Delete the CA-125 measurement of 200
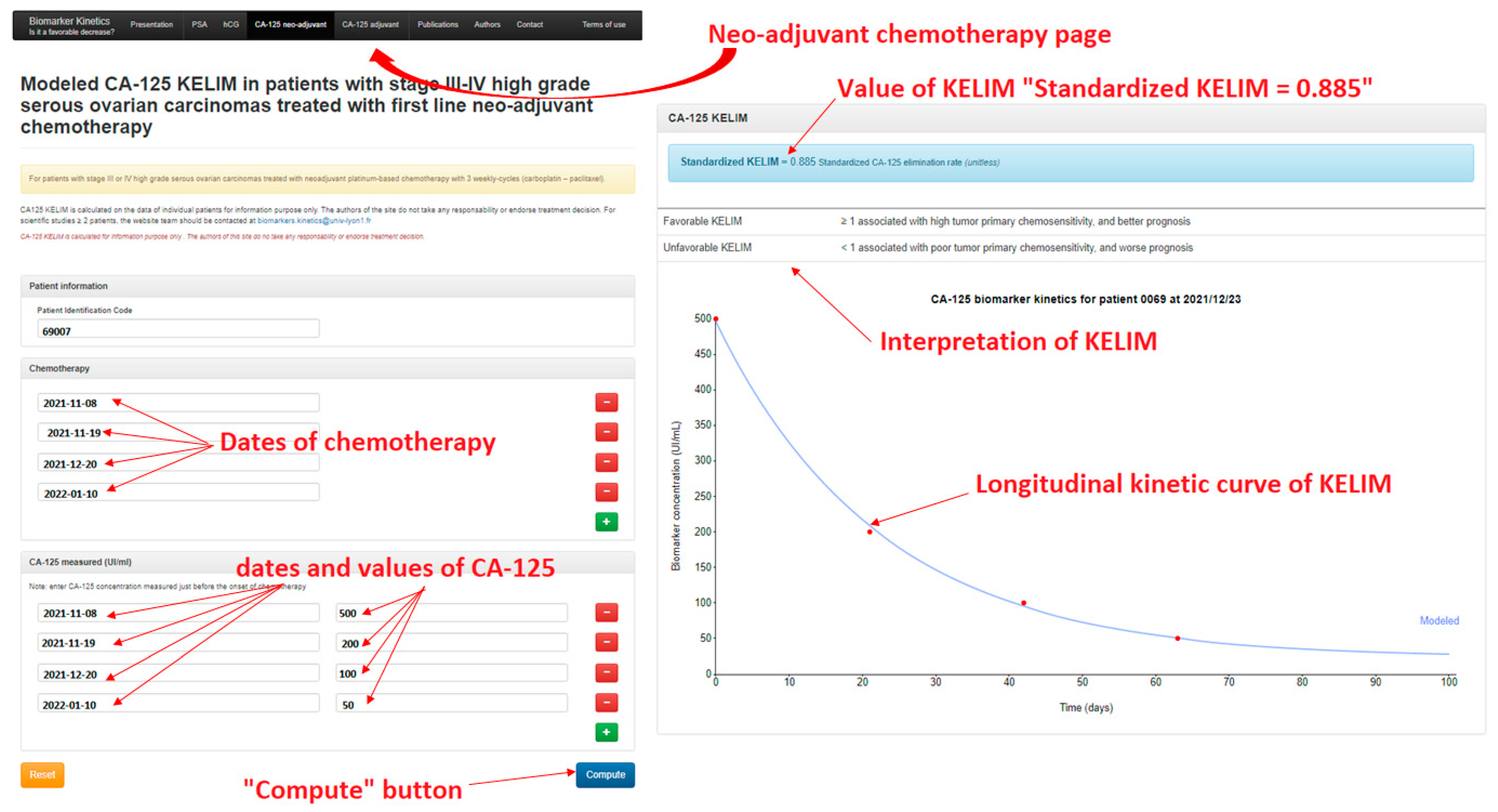Screen dimensions: 1498x812 606,642
